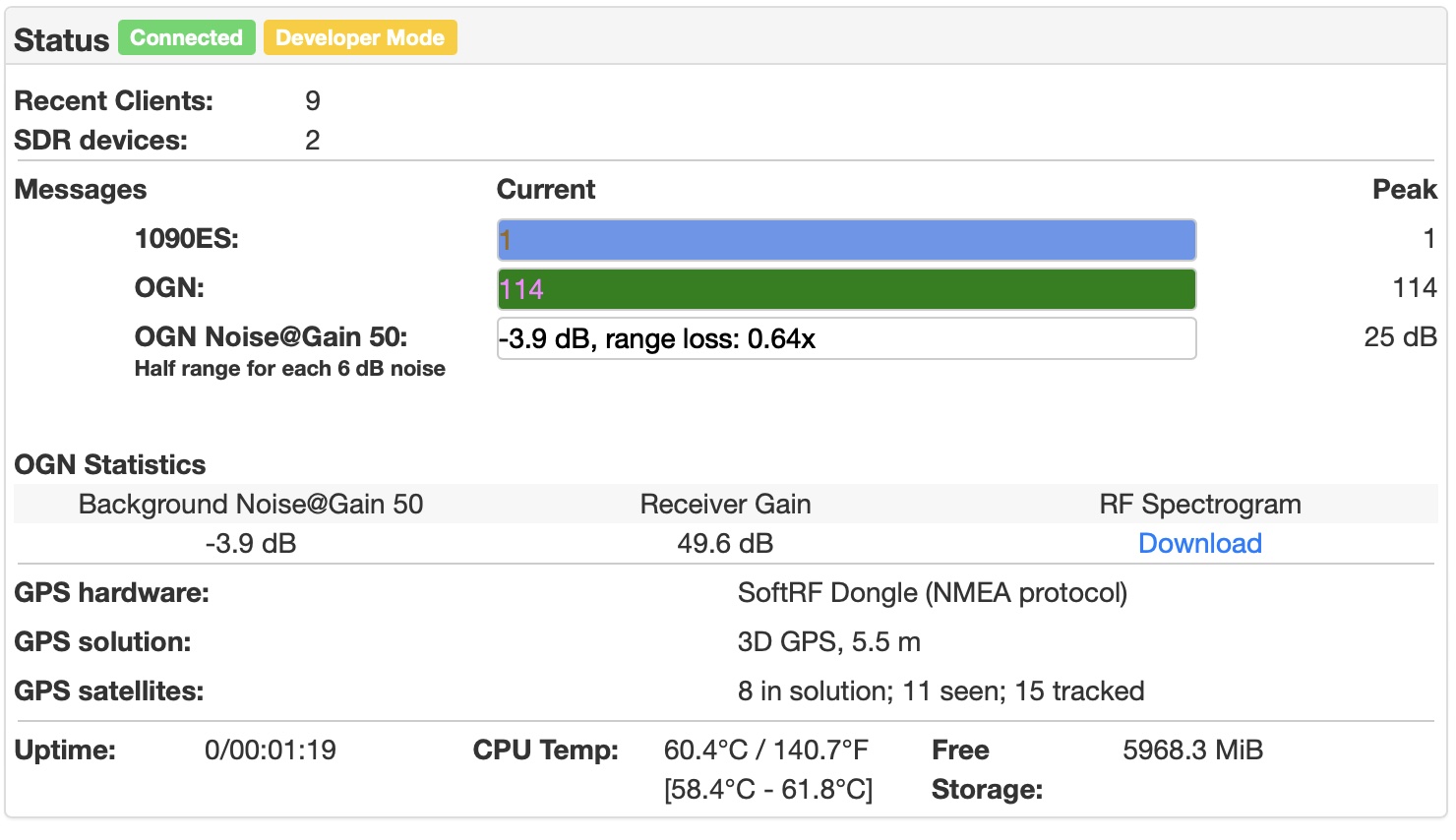The height and width of the screenshot is (840, 1456).
Task: Click the Background Noise@Gain 50 column header
Action: 251,504
